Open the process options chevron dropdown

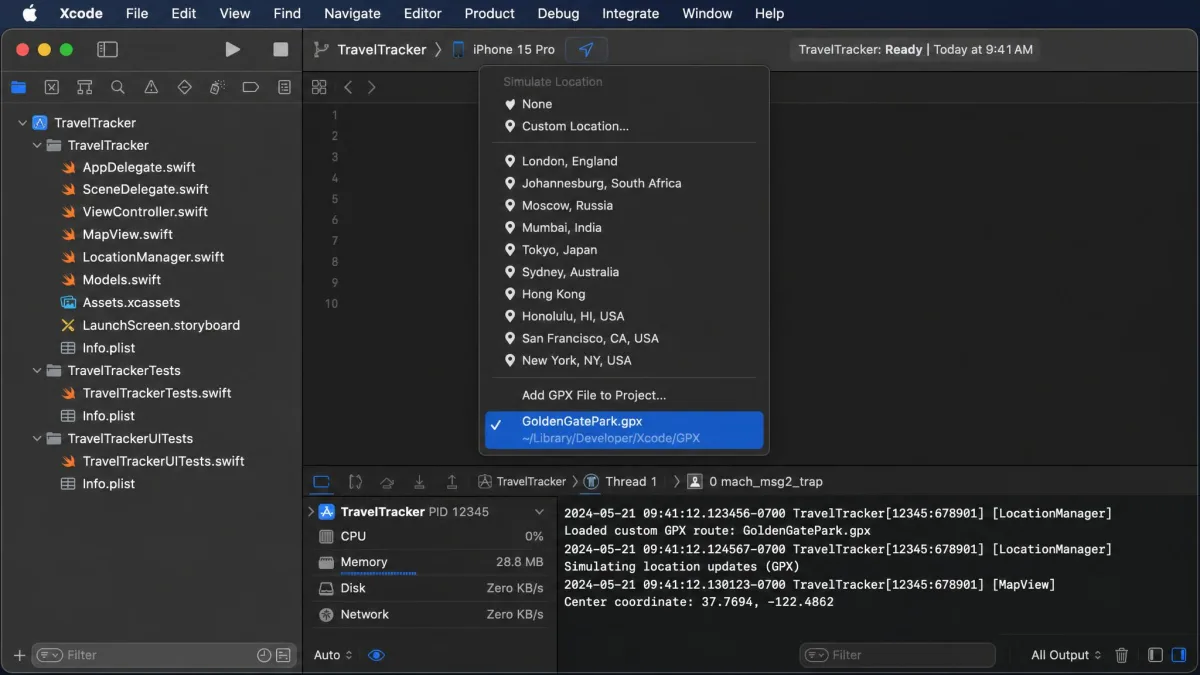[x=539, y=512]
